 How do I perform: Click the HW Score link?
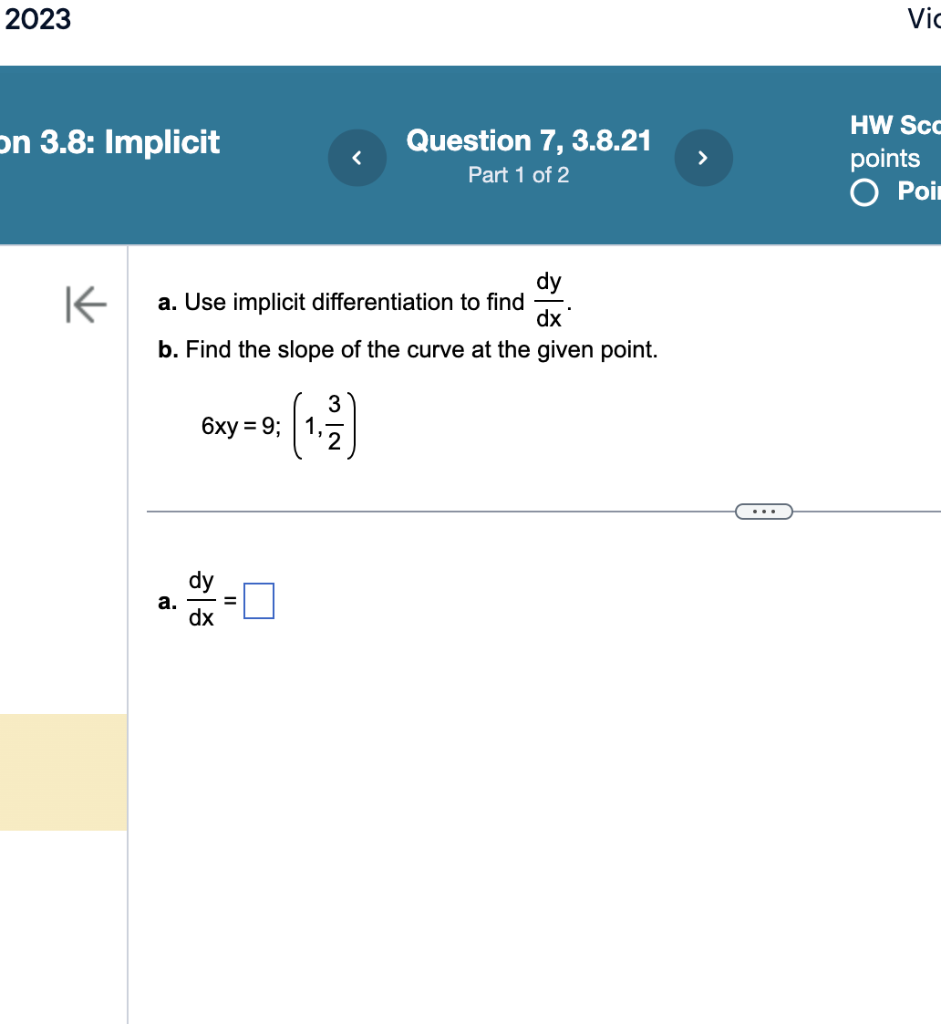point(894,125)
